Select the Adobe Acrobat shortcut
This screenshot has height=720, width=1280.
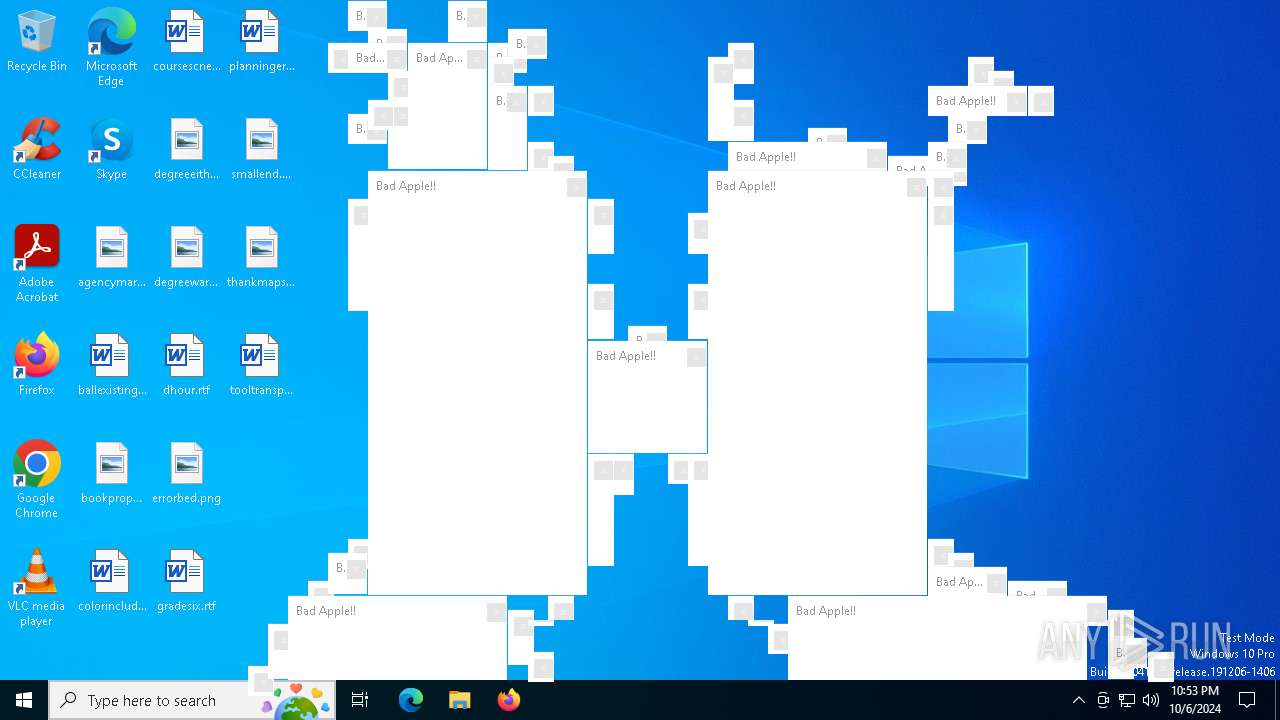37,264
